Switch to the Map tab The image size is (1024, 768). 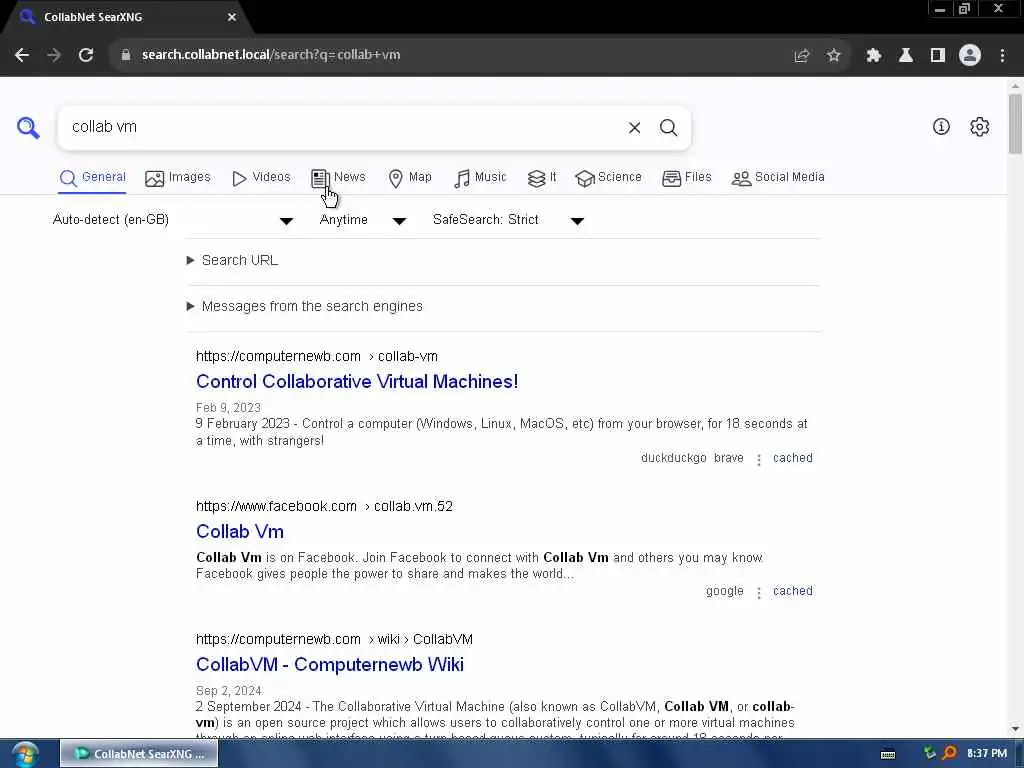(x=409, y=178)
